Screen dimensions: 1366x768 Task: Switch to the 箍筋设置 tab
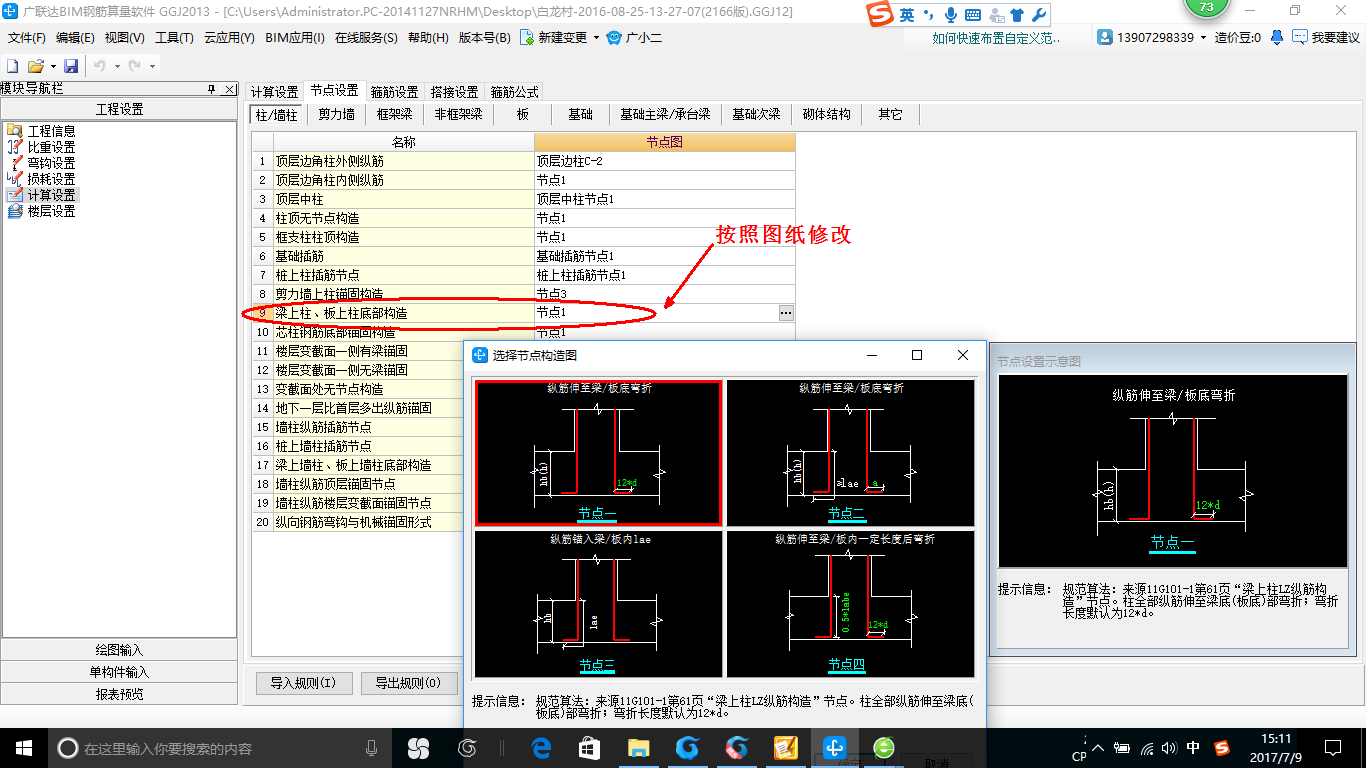[395, 91]
